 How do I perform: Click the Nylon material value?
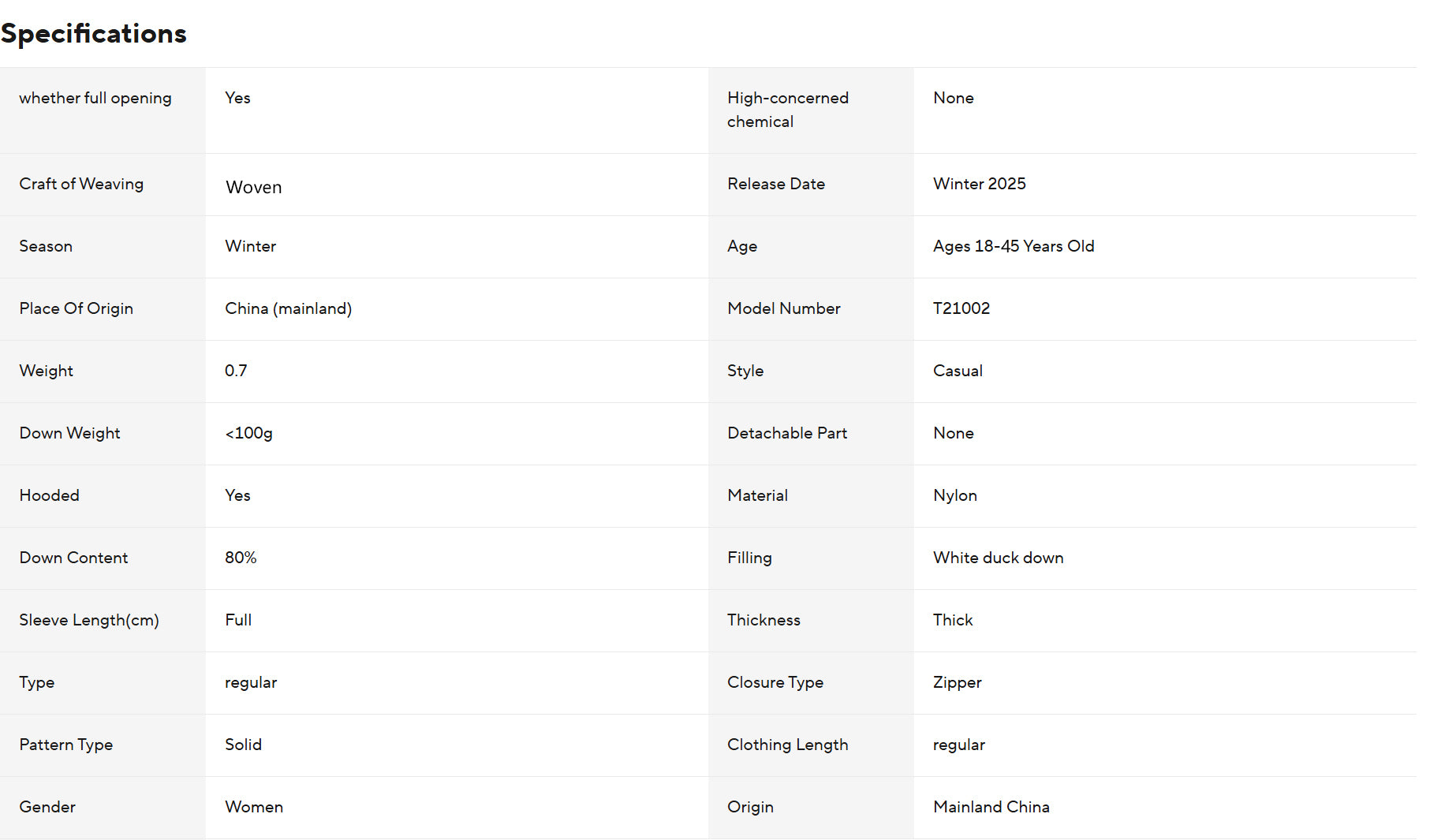tap(954, 495)
